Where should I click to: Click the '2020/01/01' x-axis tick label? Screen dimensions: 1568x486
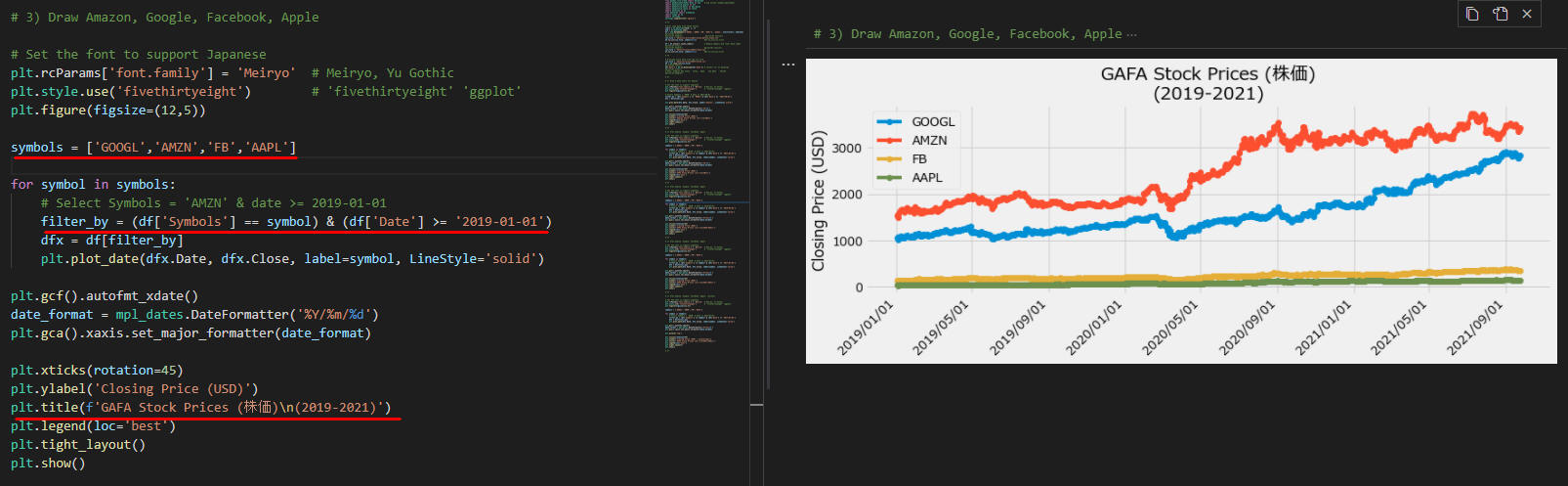[1093, 328]
